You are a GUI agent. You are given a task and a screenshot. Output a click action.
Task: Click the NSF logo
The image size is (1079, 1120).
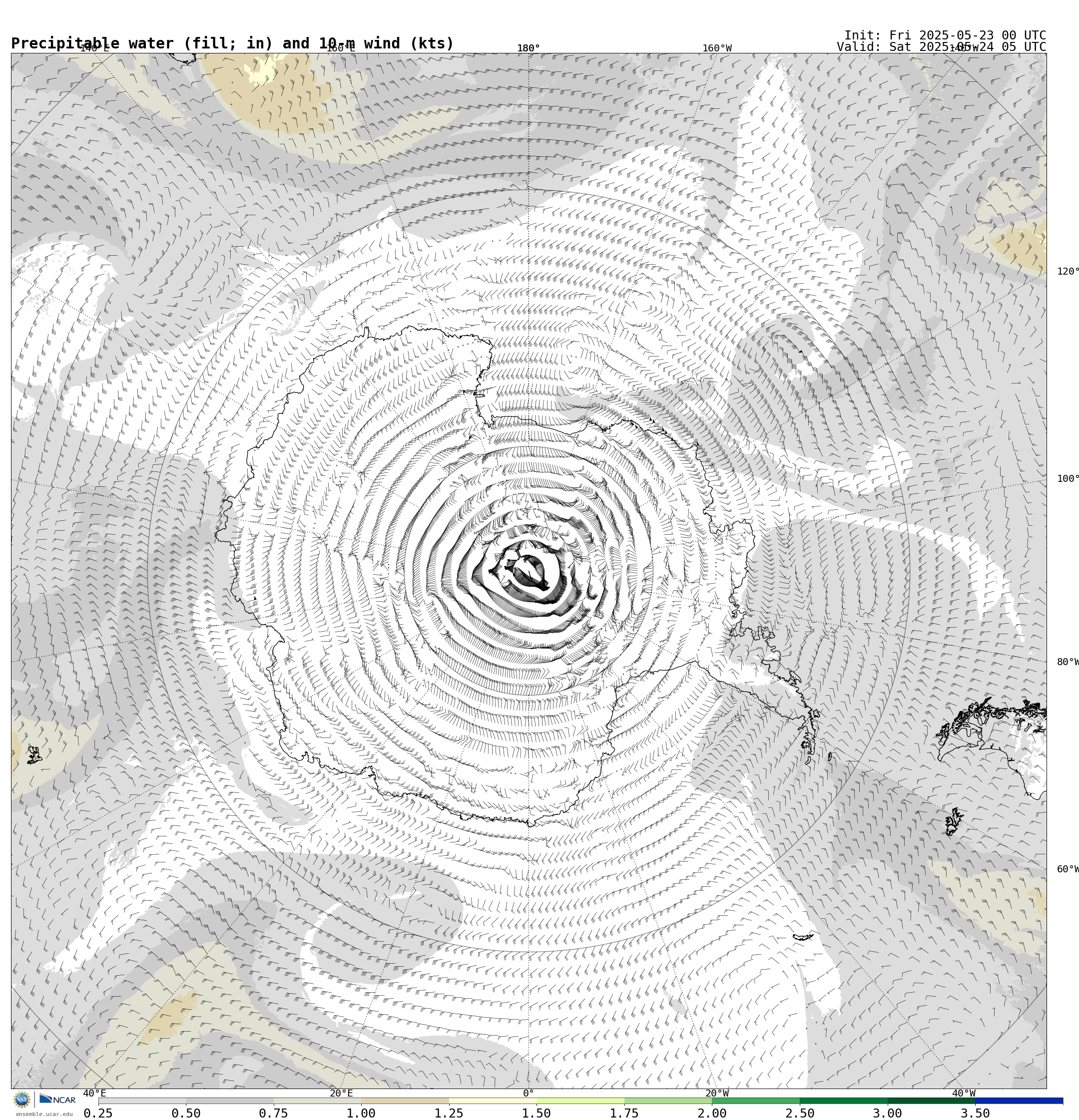[x=21, y=1099]
